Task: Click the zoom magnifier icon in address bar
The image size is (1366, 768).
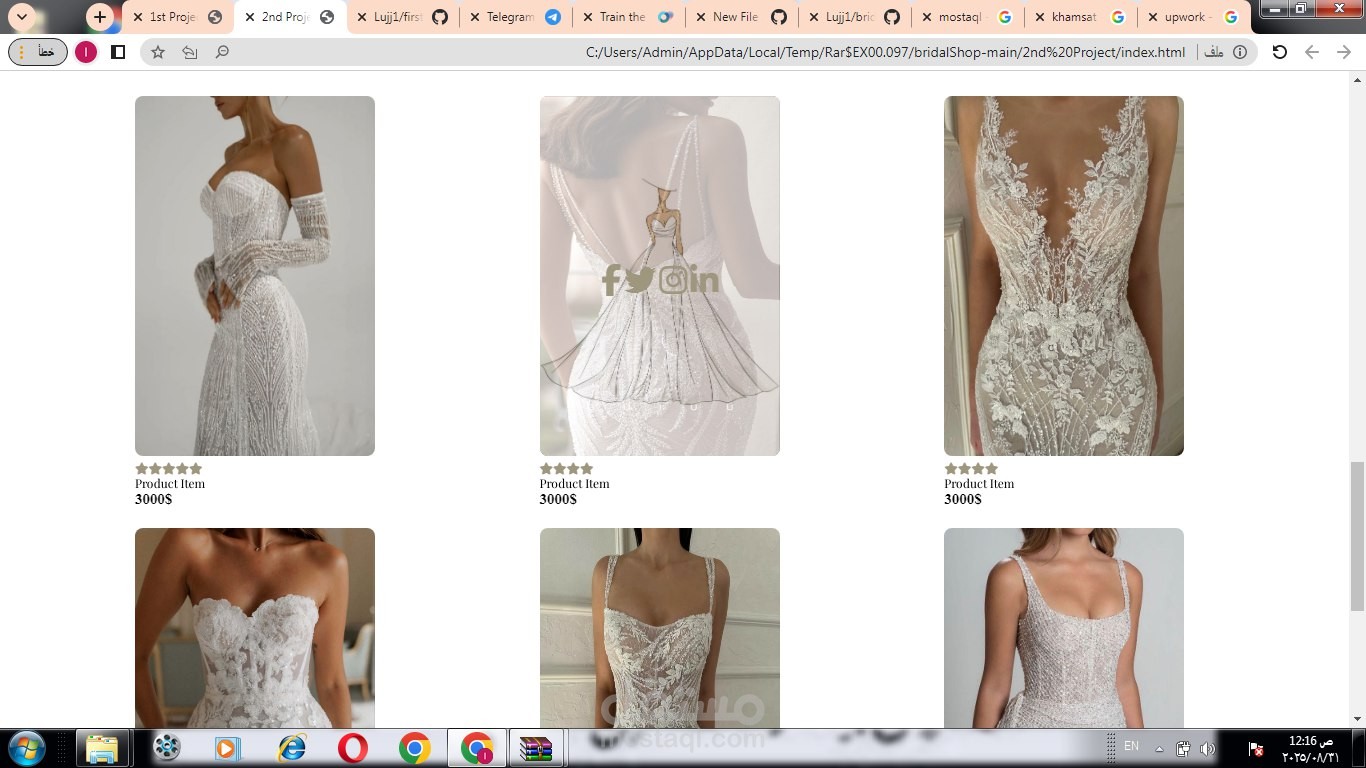Action: (222, 52)
